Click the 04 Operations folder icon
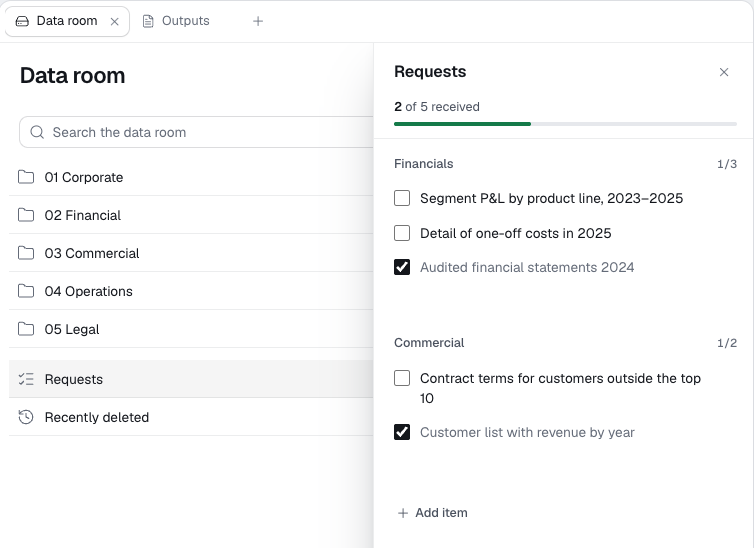Viewport: 754px width, 548px height. pyautogui.click(x=26, y=291)
